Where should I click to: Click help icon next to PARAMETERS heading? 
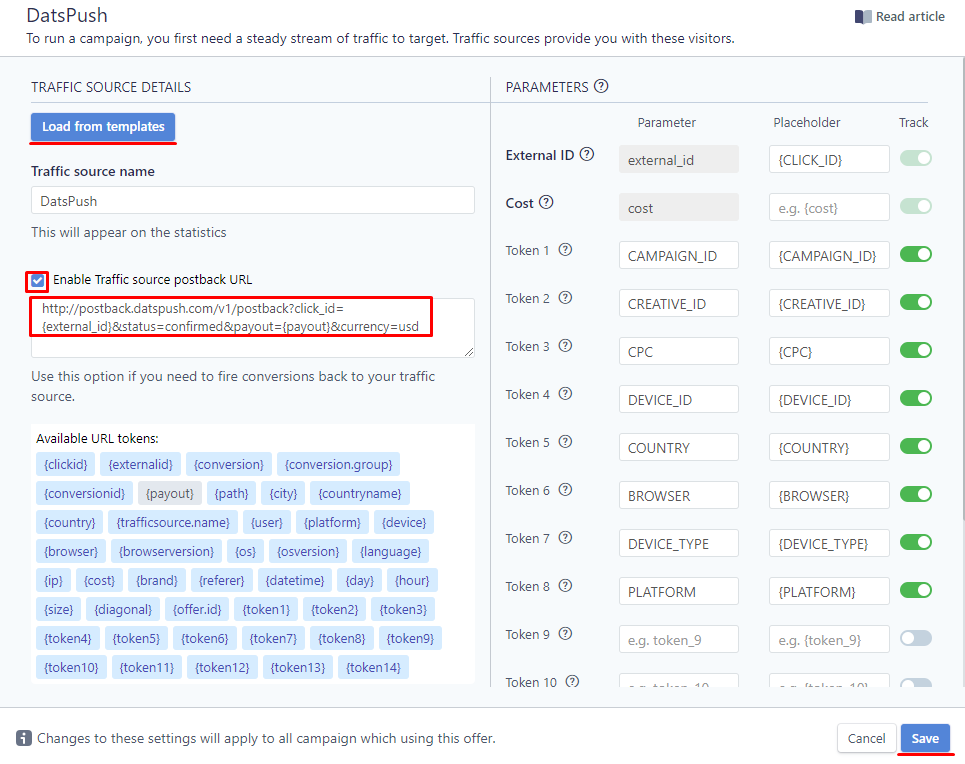601,86
